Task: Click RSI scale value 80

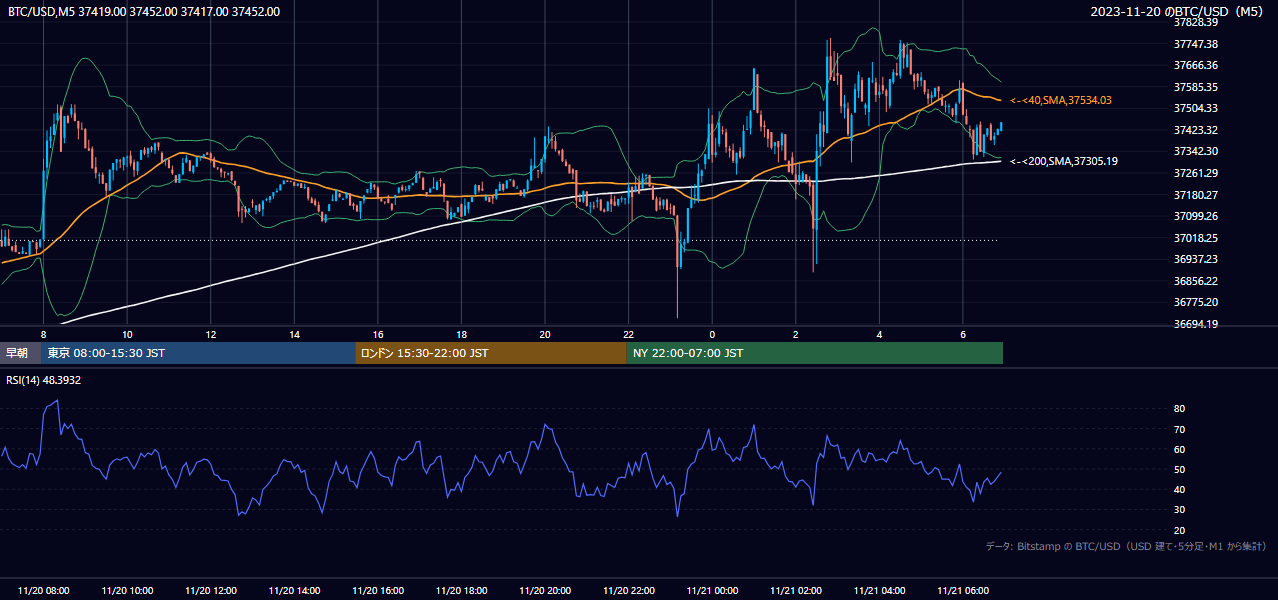Action: (x=1179, y=409)
